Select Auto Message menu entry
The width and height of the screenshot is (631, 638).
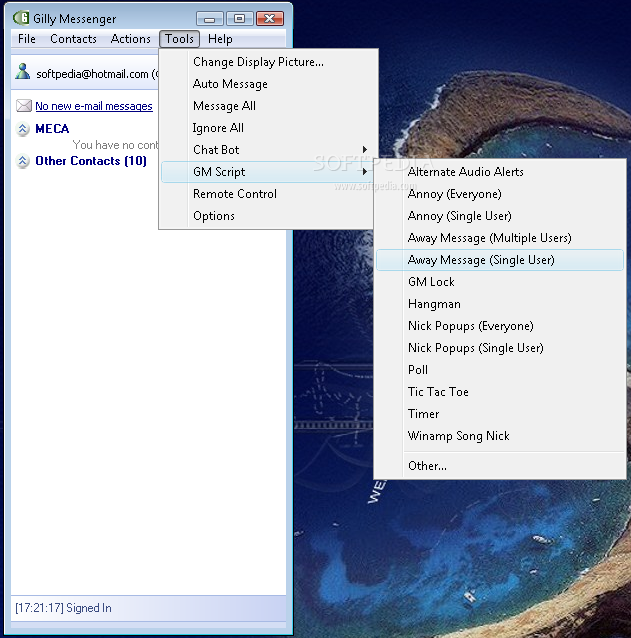point(267,84)
